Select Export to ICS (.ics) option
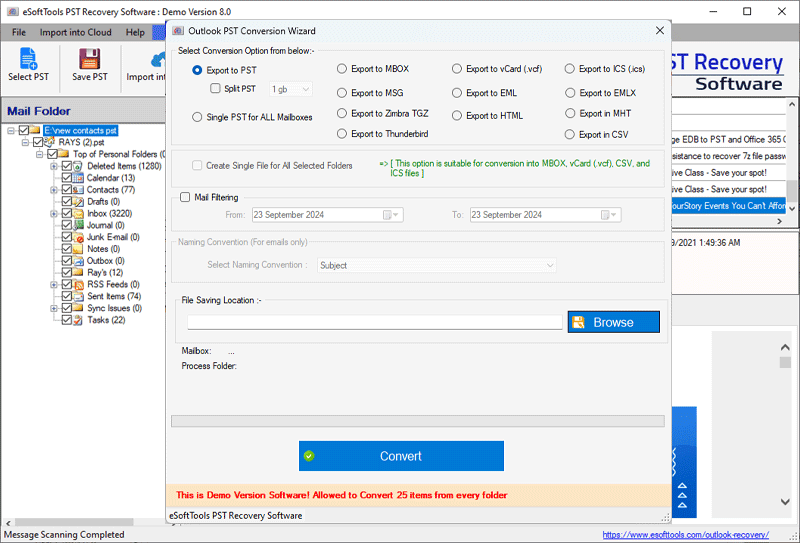 coord(570,69)
